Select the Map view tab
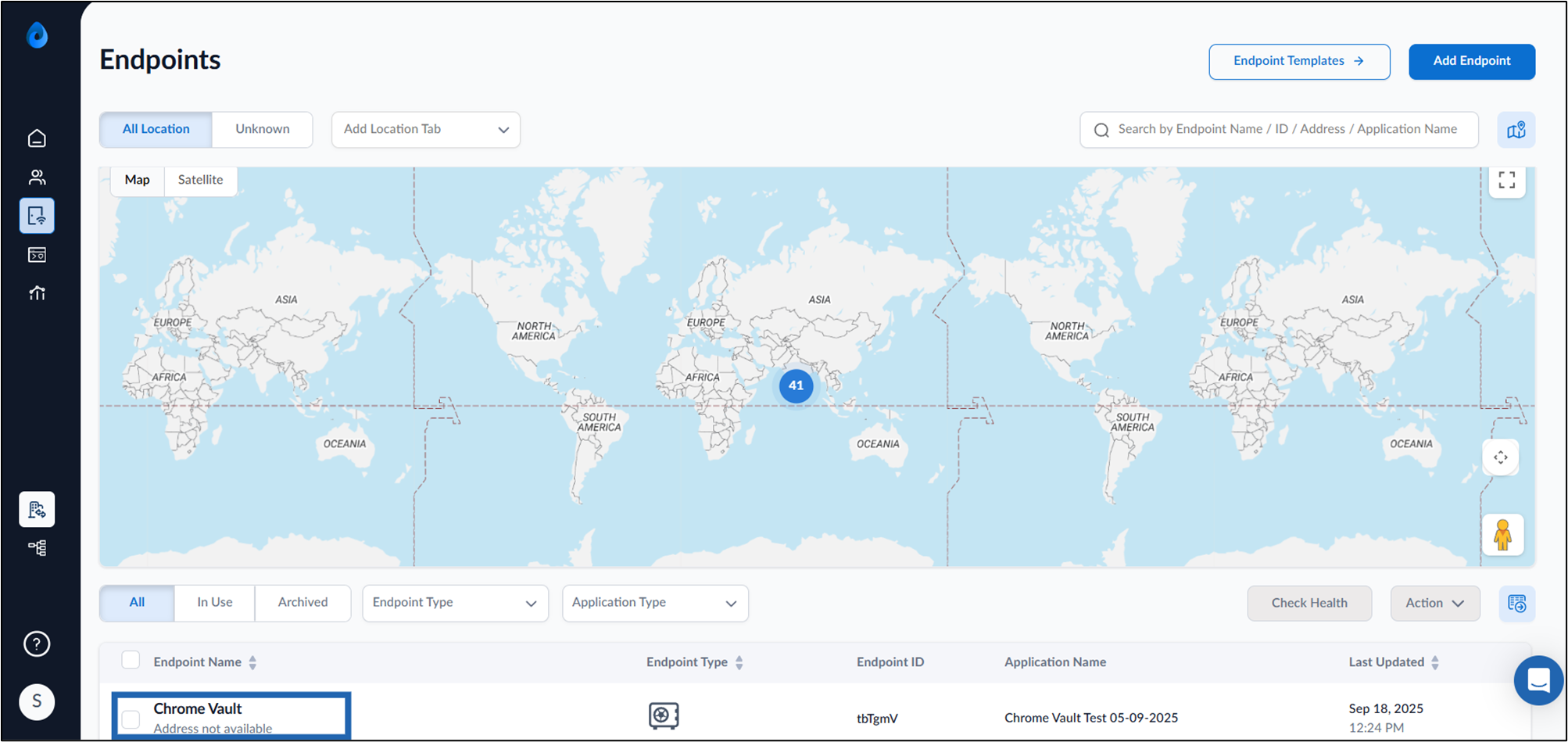This screenshot has width=1568, height=742. click(137, 180)
